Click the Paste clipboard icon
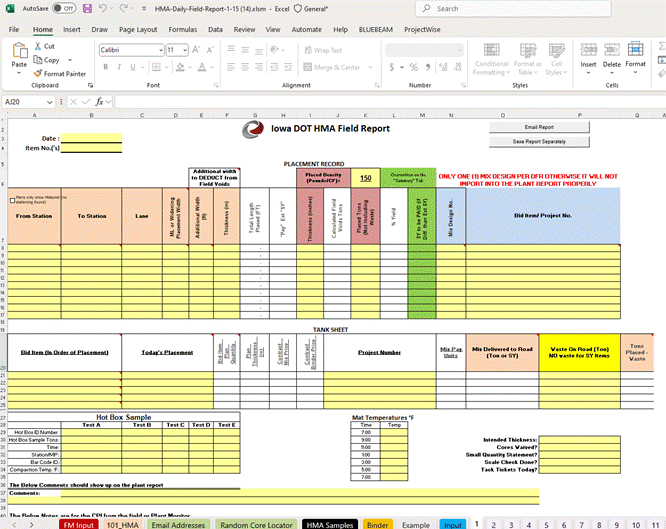666x529 pixels. pyautogui.click(x=19, y=51)
